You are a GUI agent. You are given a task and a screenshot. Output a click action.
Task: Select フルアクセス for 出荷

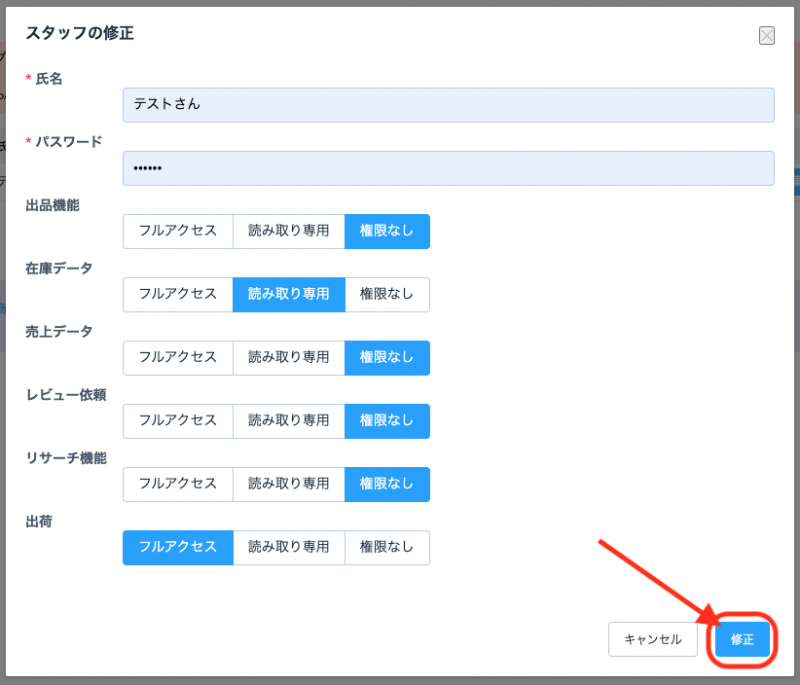click(178, 548)
